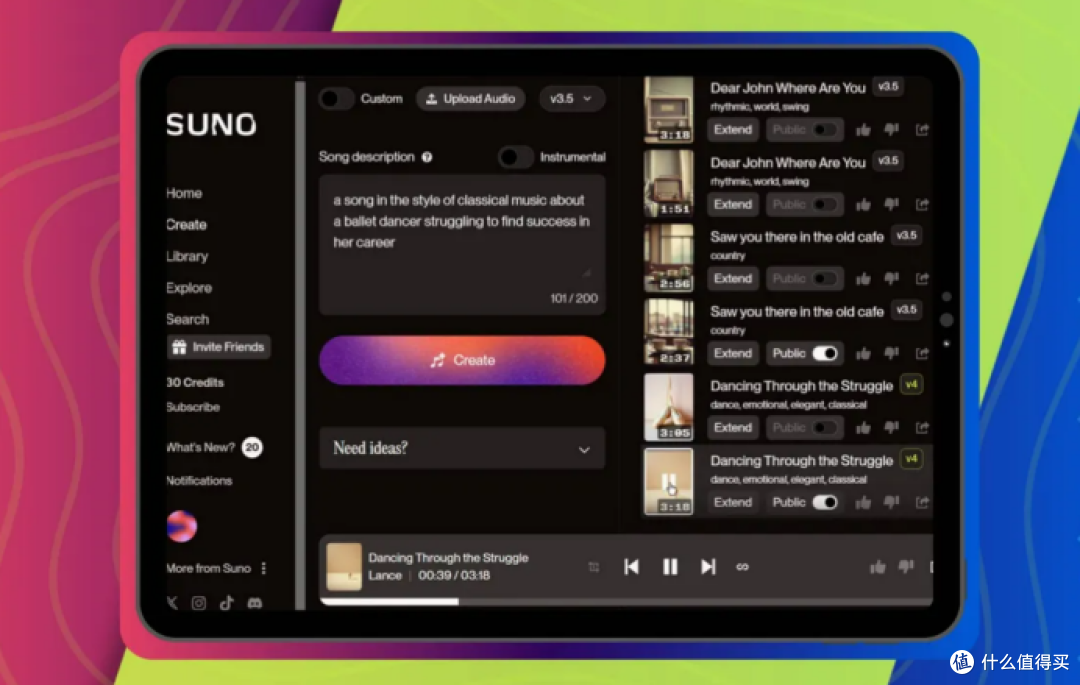Extend Dear John Where Are You 1:51
This screenshot has height=685, width=1080.
(733, 204)
